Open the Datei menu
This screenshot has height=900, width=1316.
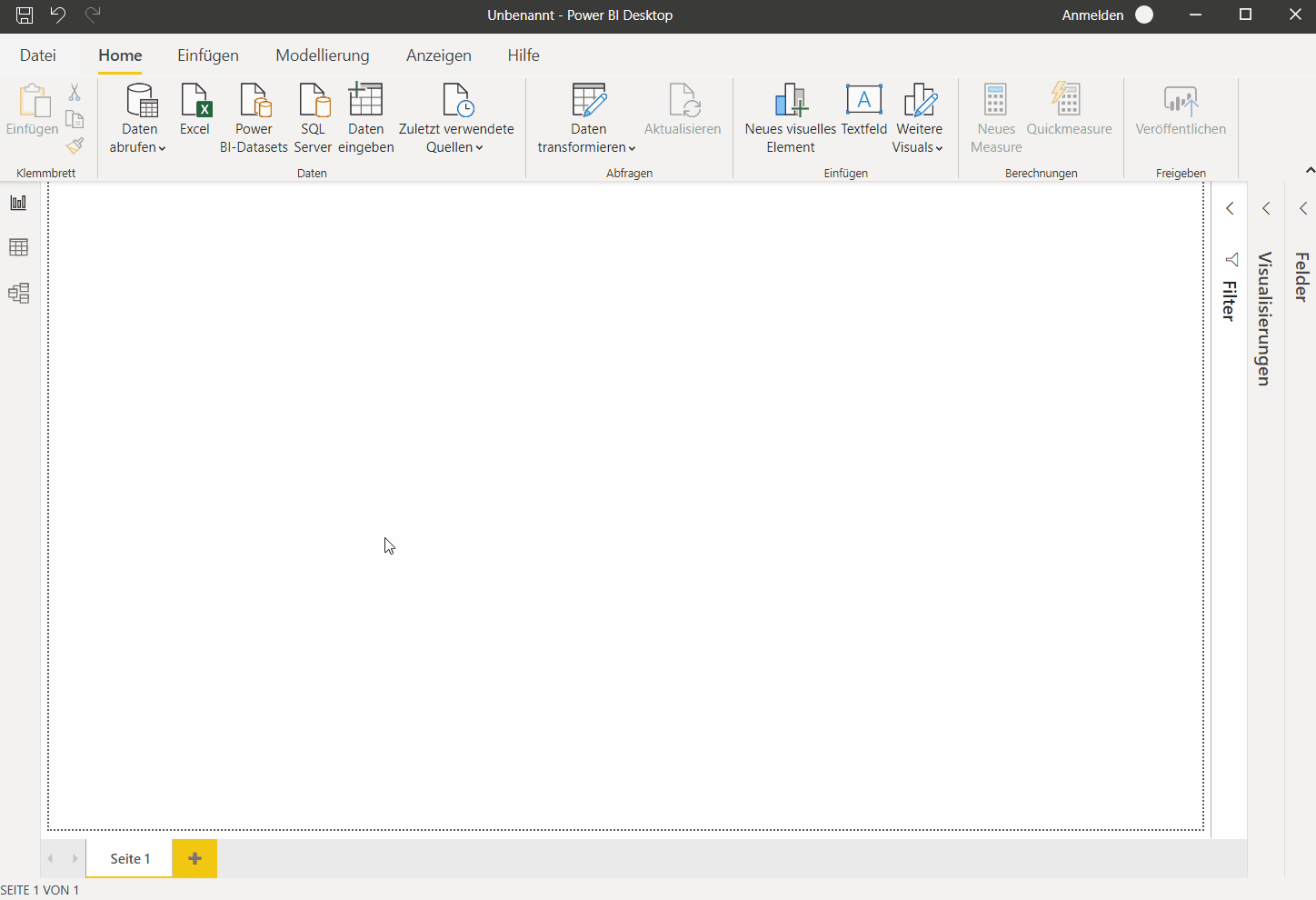38,55
